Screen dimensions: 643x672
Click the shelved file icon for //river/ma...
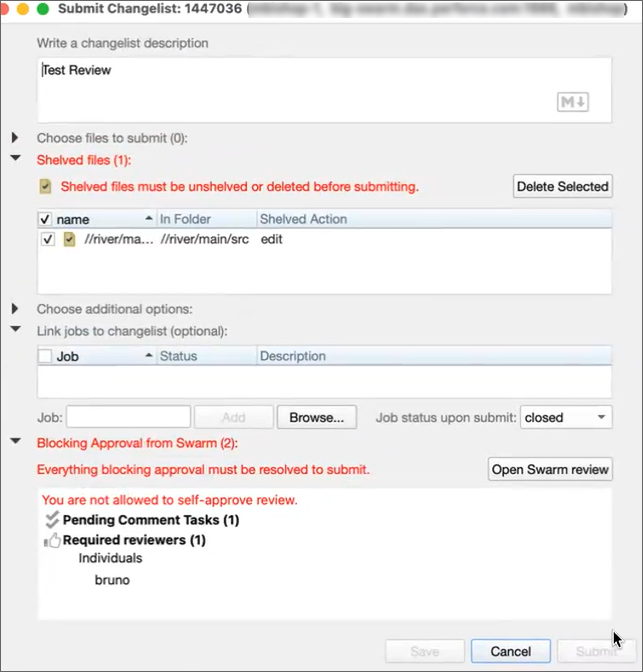coord(69,240)
